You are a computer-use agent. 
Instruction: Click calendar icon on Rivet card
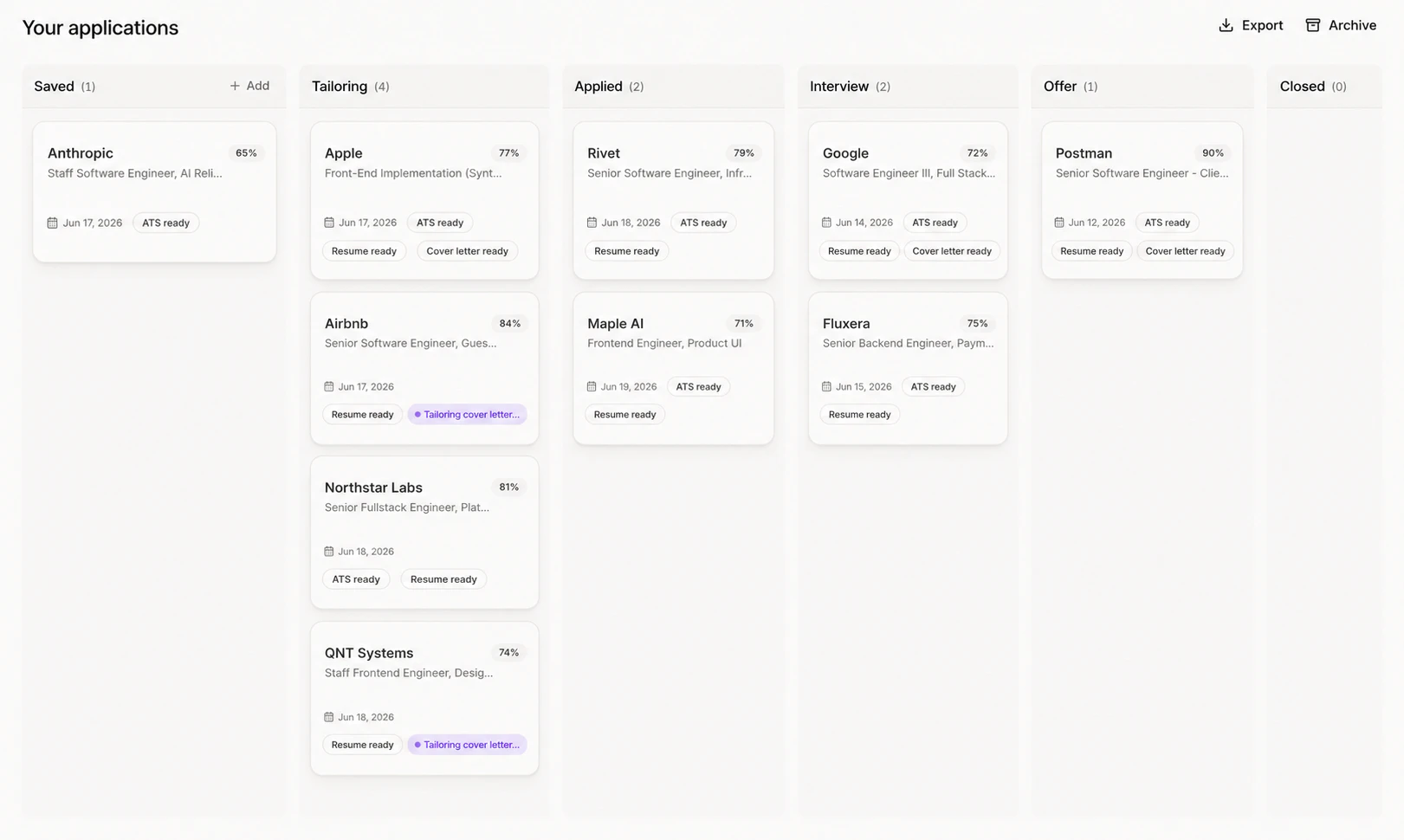[x=592, y=223]
